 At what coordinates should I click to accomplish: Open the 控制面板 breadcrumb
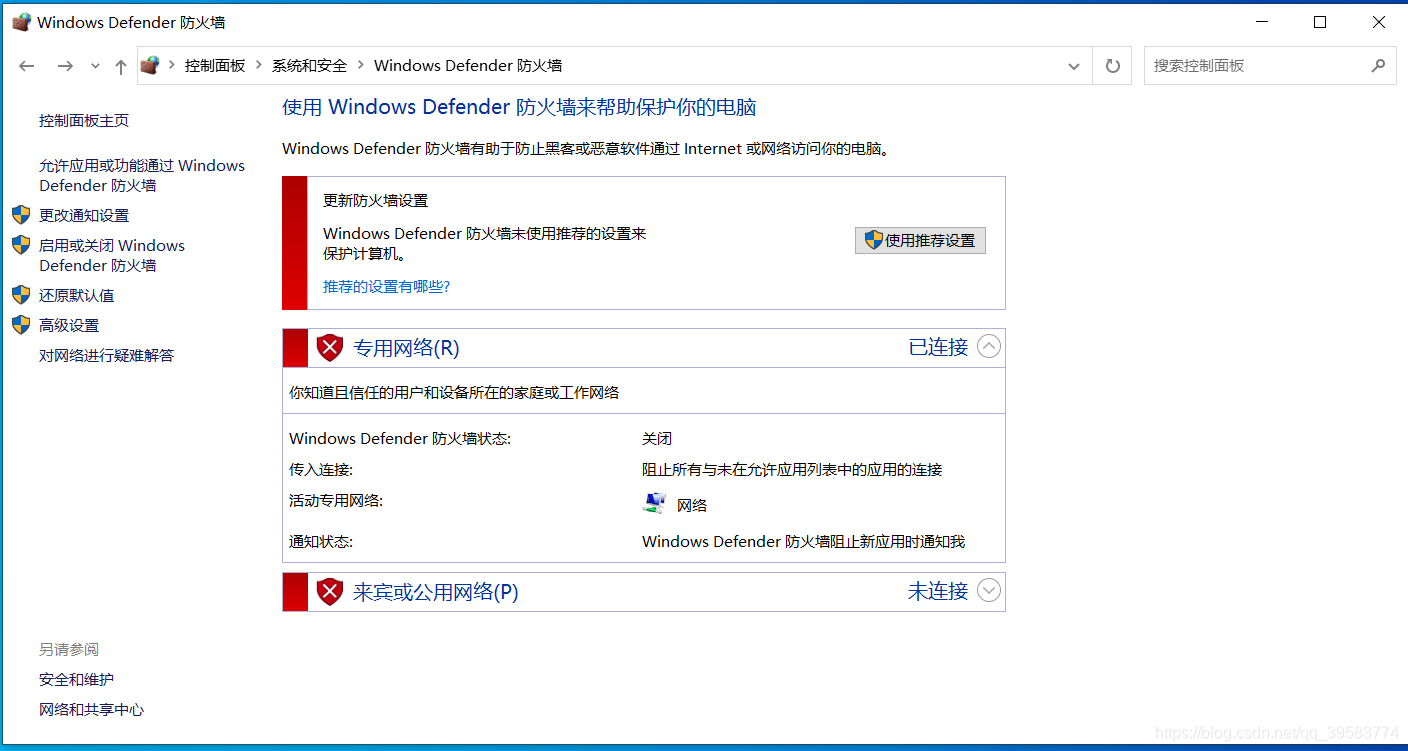215,66
